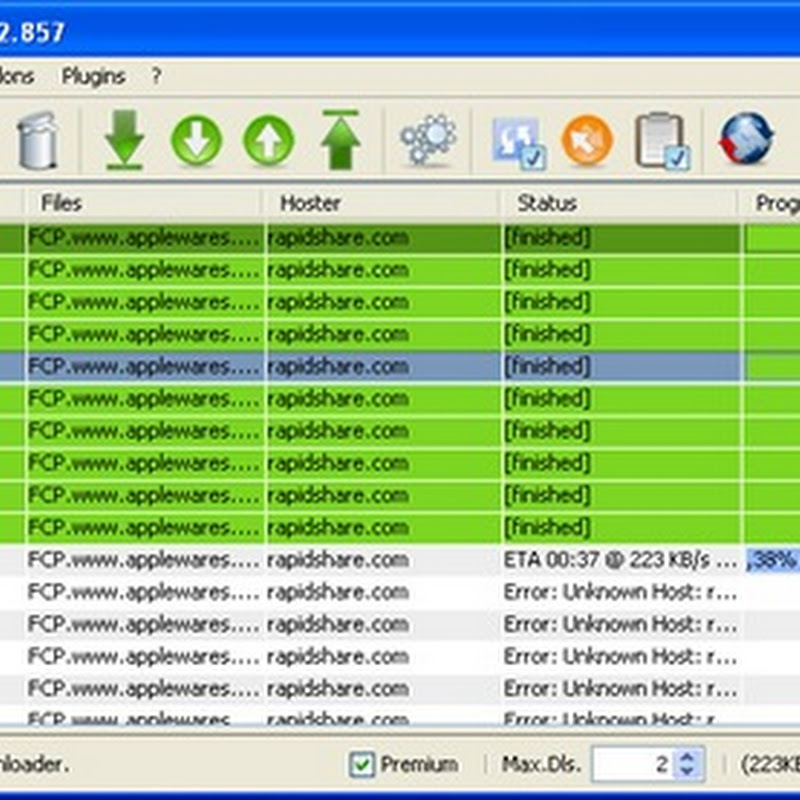This screenshot has height=800, width=800.
Task: Click '[finished]' in the blue-highlighted row
Action: pyautogui.click(x=547, y=366)
